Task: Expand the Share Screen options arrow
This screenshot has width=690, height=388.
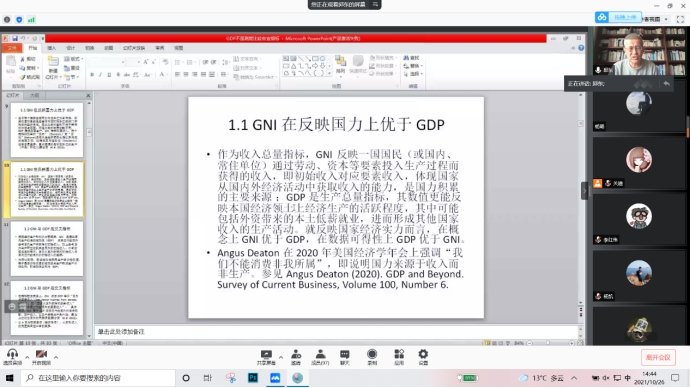Action: pyautogui.click(x=281, y=357)
